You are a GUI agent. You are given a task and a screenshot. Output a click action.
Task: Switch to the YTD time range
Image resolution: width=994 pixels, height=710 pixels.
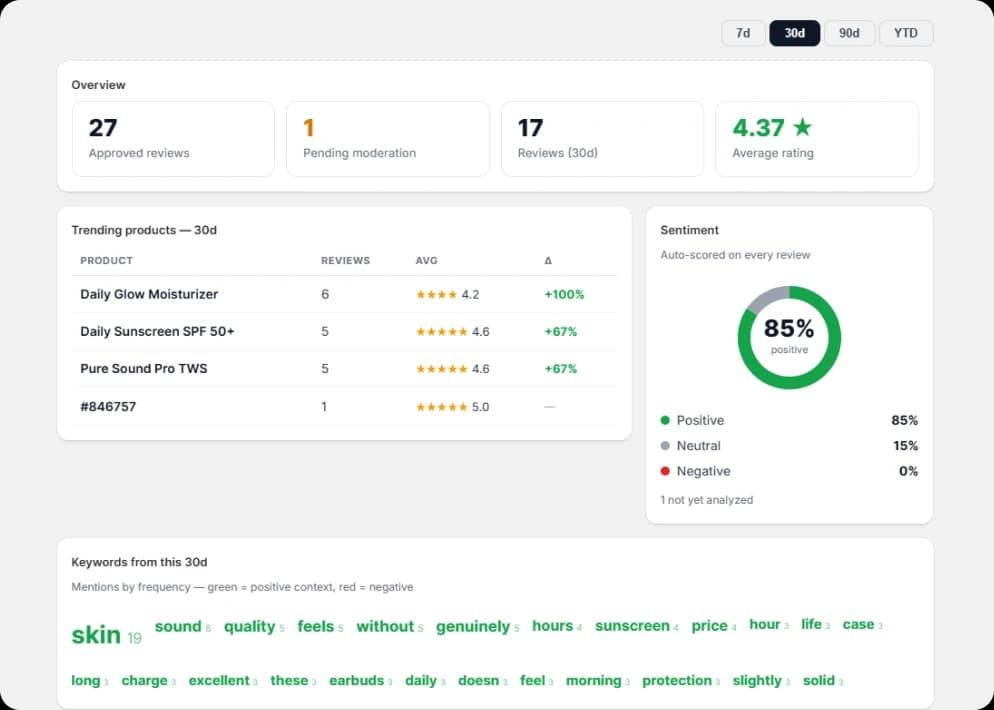906,33
